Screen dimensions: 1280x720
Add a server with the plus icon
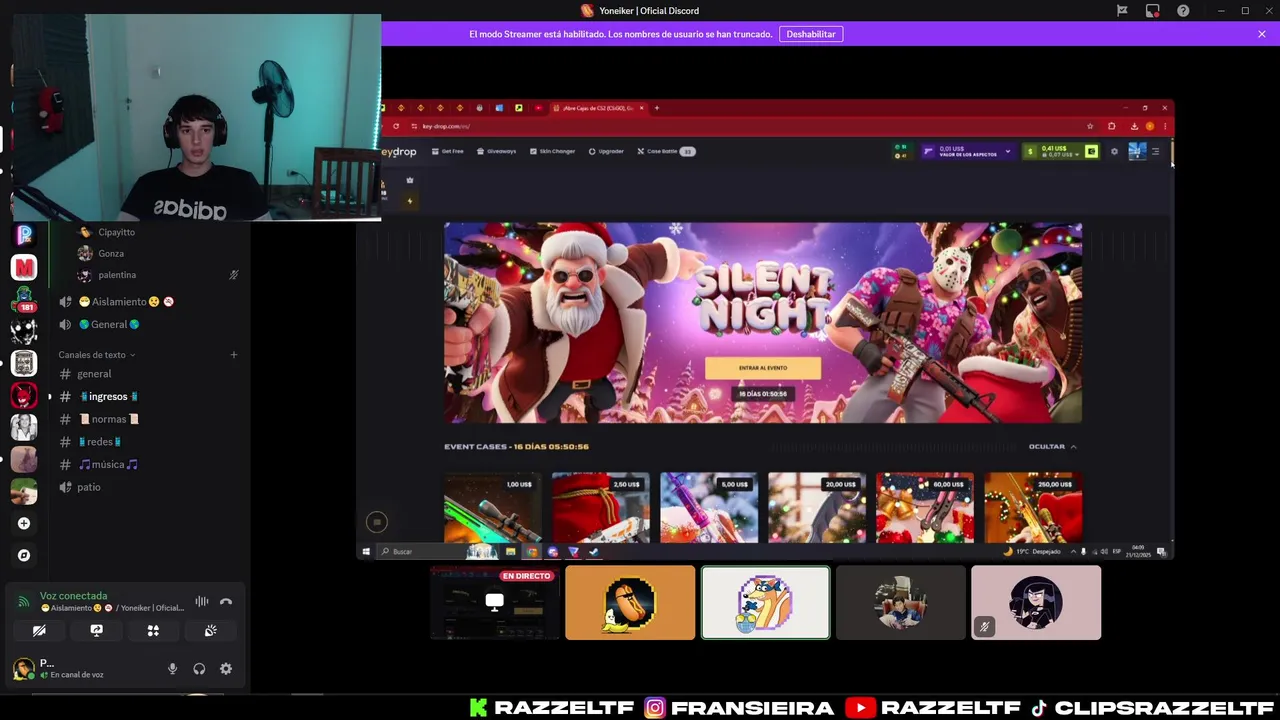click(x=24, y=523)
